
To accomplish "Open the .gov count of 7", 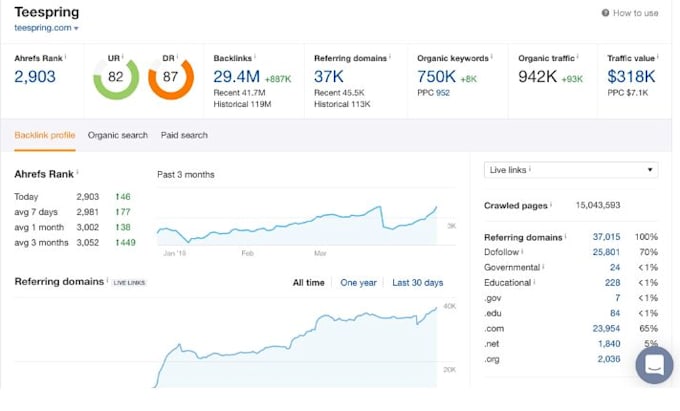I will click(x=618, y=298).
